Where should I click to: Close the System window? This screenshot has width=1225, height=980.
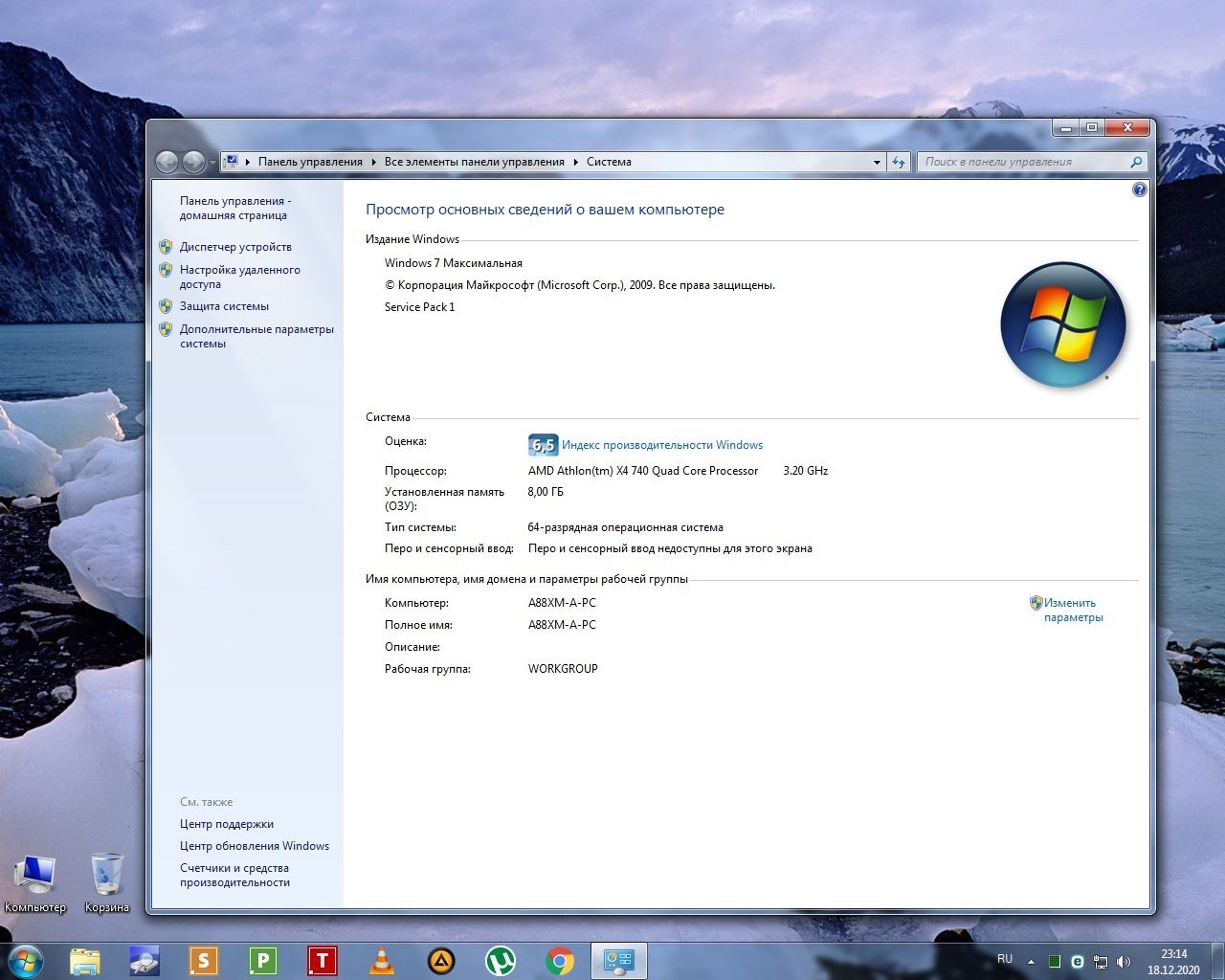coord(1126,127)
